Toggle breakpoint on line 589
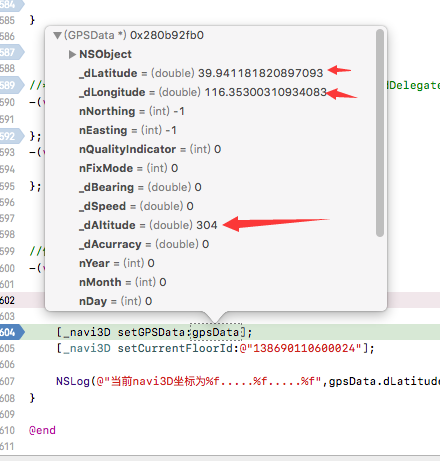Screen dimensions: 440x461 pyautogui.click(x=12, y=85)
